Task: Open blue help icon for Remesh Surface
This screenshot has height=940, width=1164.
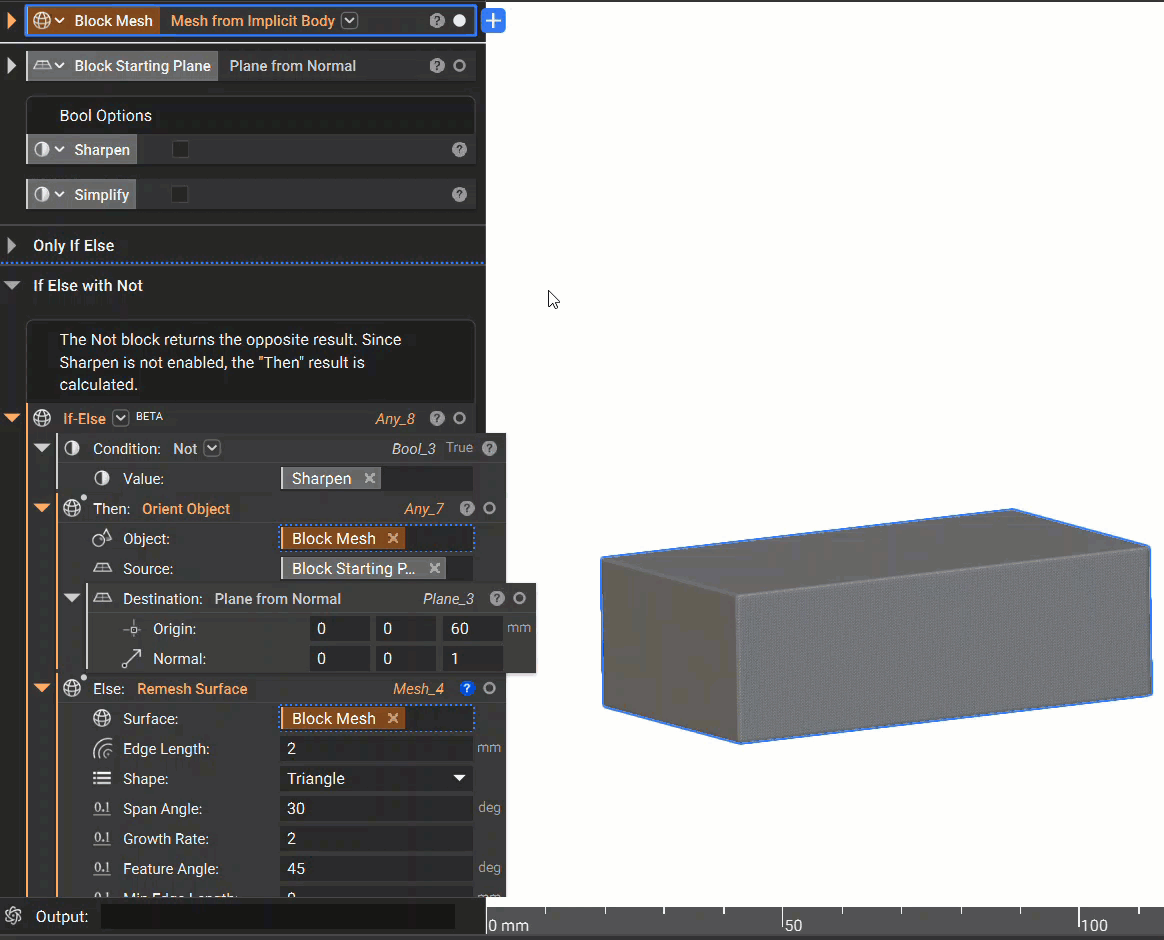Action: (x=467, y=688)
